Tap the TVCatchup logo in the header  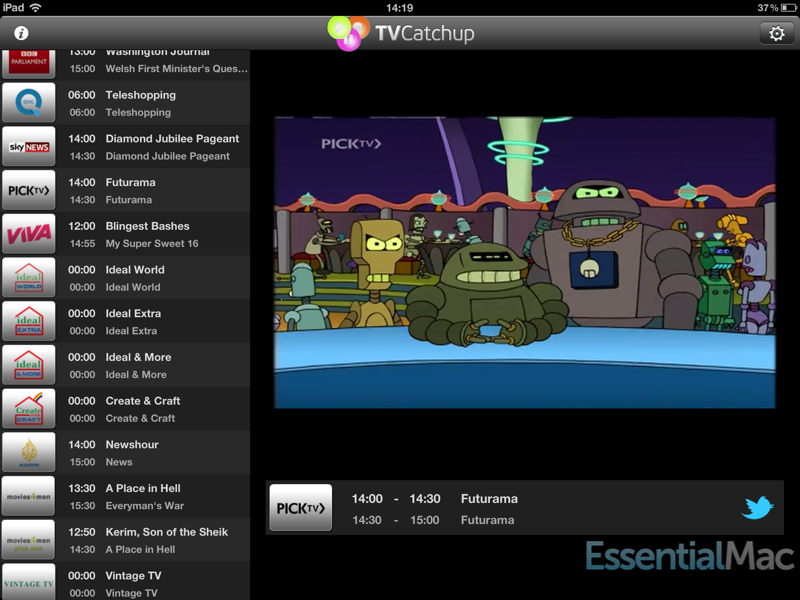point(402,33)
